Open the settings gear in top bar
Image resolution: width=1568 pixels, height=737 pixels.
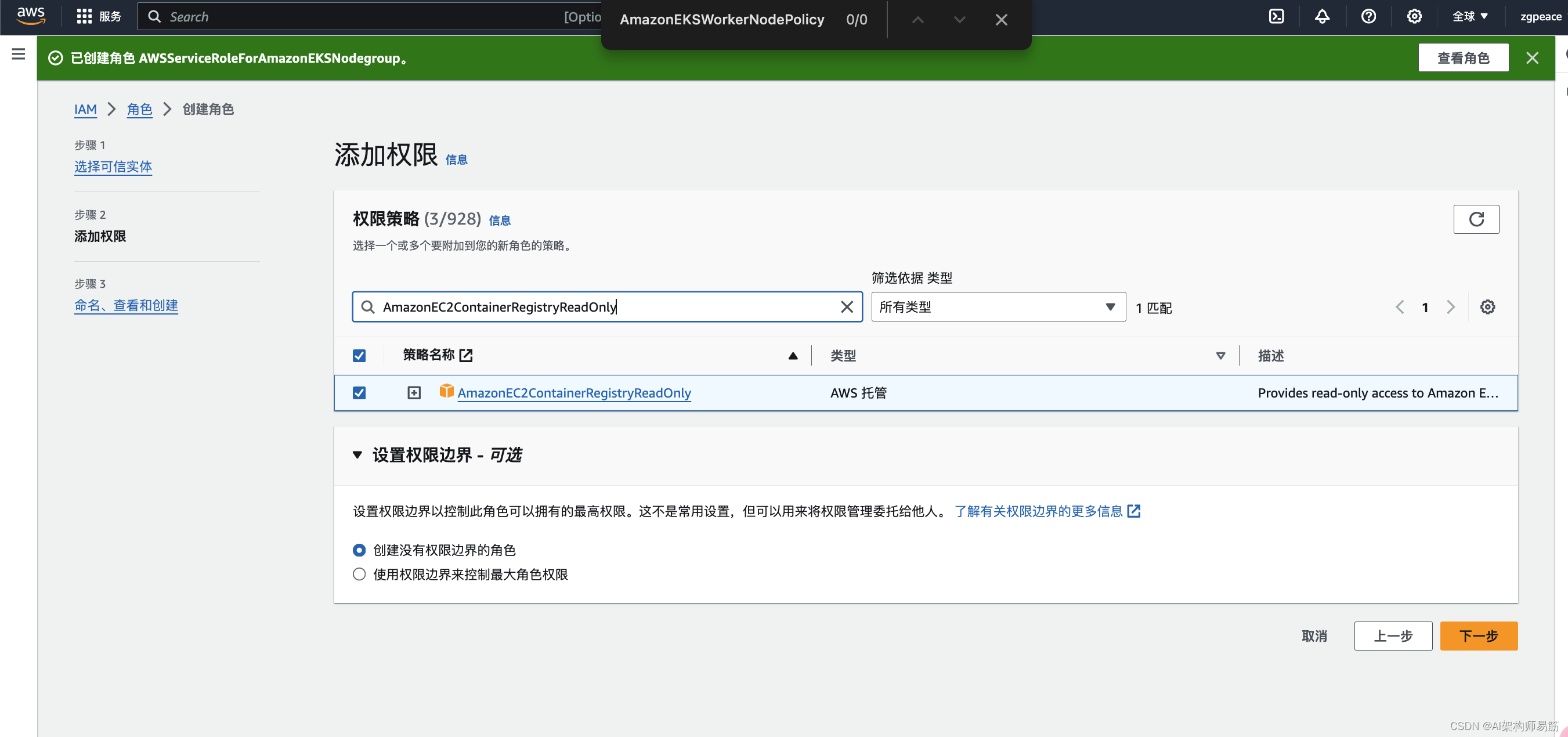tap(1414, 16)
